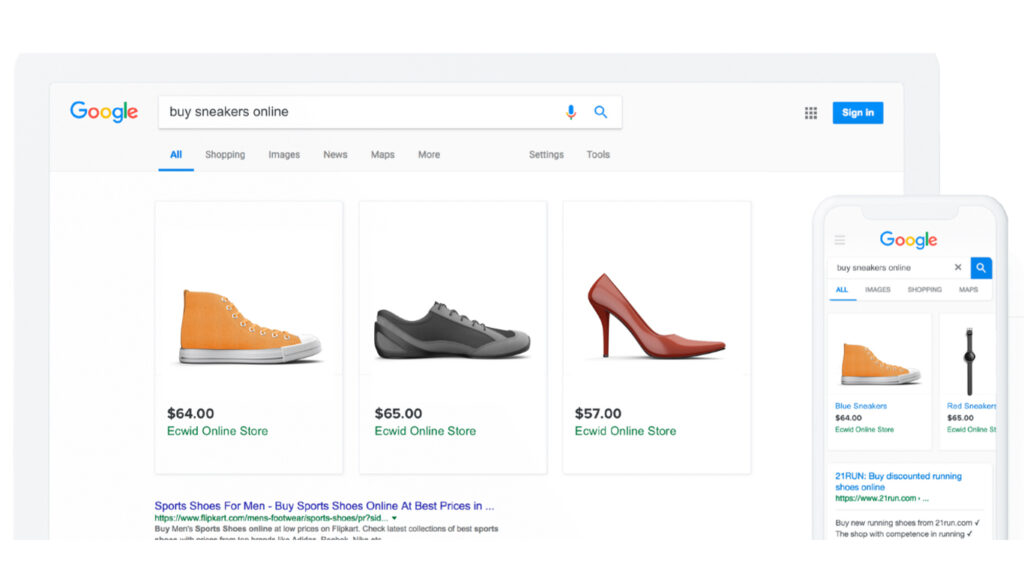Click the $57.00 price
Screen dimensions: 1024x576
click(x=598, y=413)
